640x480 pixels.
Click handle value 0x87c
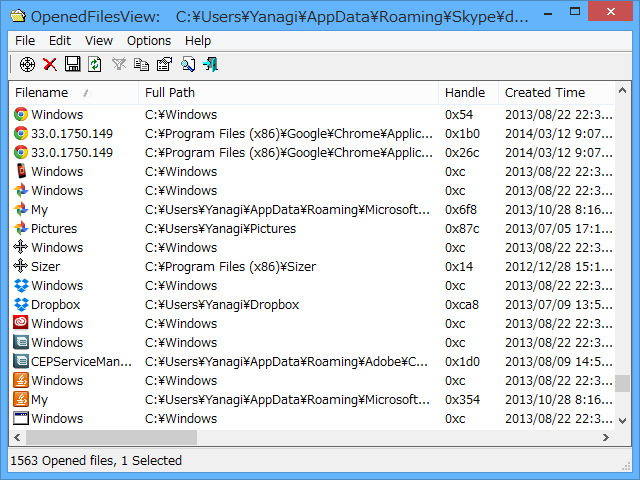click(462, 229)
